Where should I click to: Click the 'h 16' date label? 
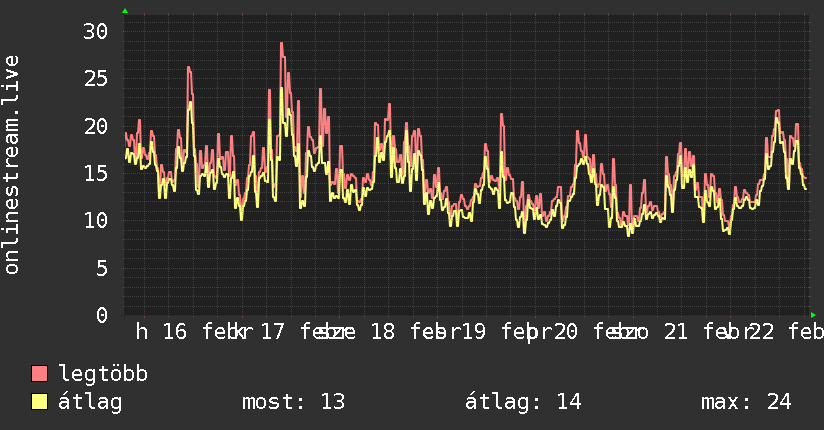(161, 332)
